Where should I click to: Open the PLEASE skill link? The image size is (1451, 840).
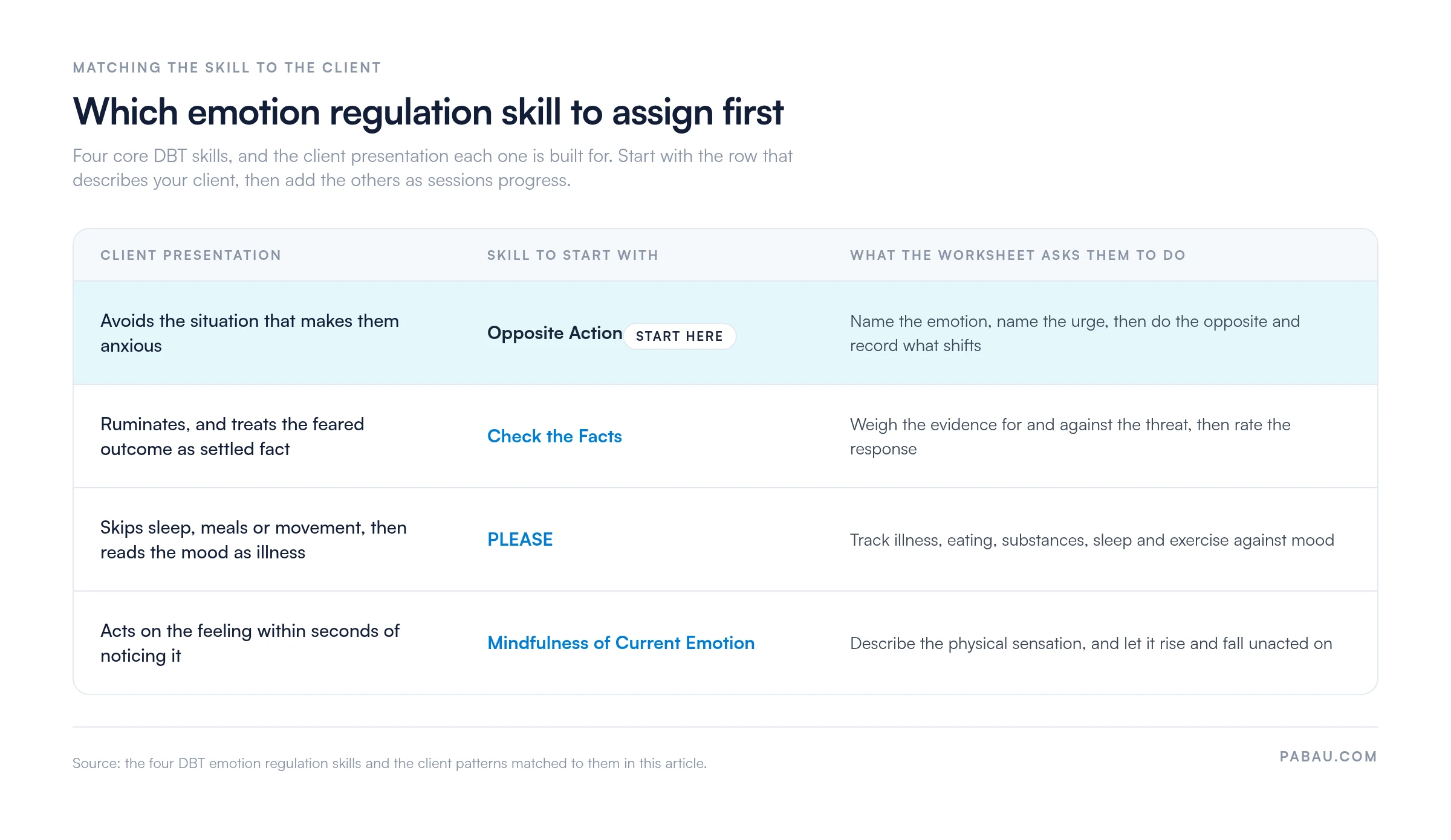520,540
